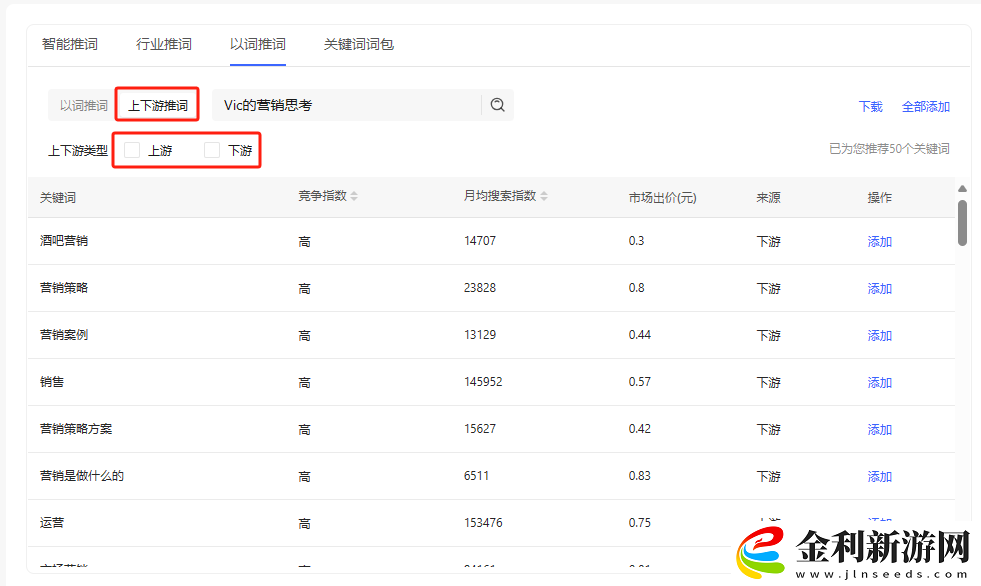Select the 上下游推词 sub-mode button
The width and height of the screenshot is (981, 586).
pos(158,105)
